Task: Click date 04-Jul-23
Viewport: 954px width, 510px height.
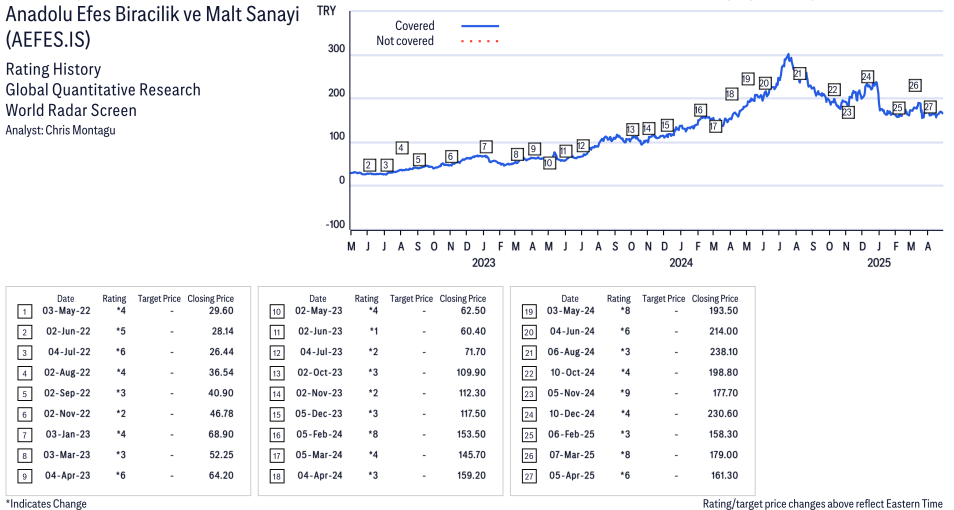Action: (x=321, y=352)
